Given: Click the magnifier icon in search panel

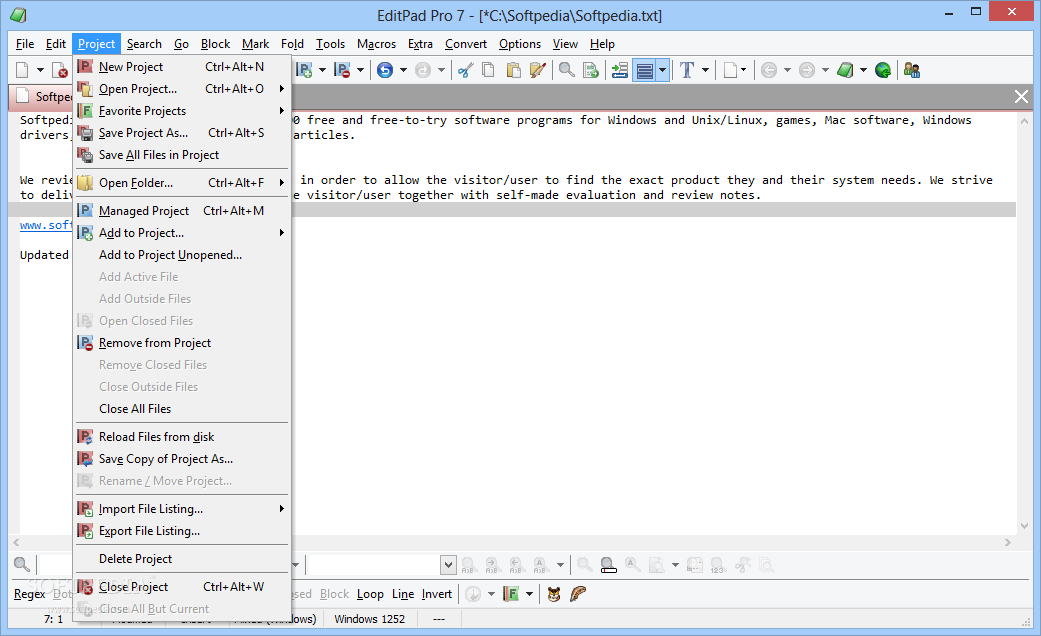Looking at the screenshot, I should 21,565.
